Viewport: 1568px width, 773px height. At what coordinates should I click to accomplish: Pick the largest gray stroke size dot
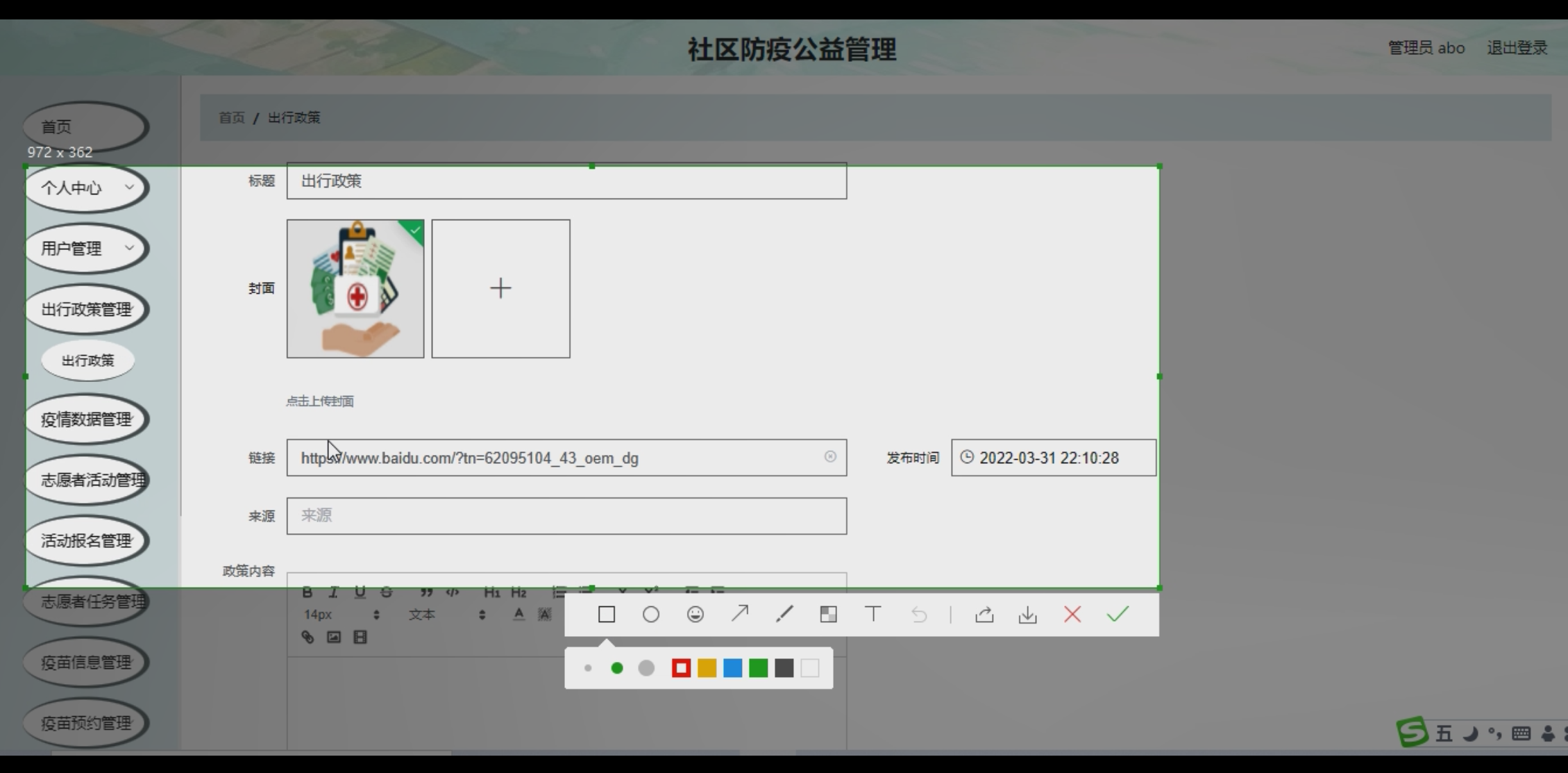click(646, 668)
